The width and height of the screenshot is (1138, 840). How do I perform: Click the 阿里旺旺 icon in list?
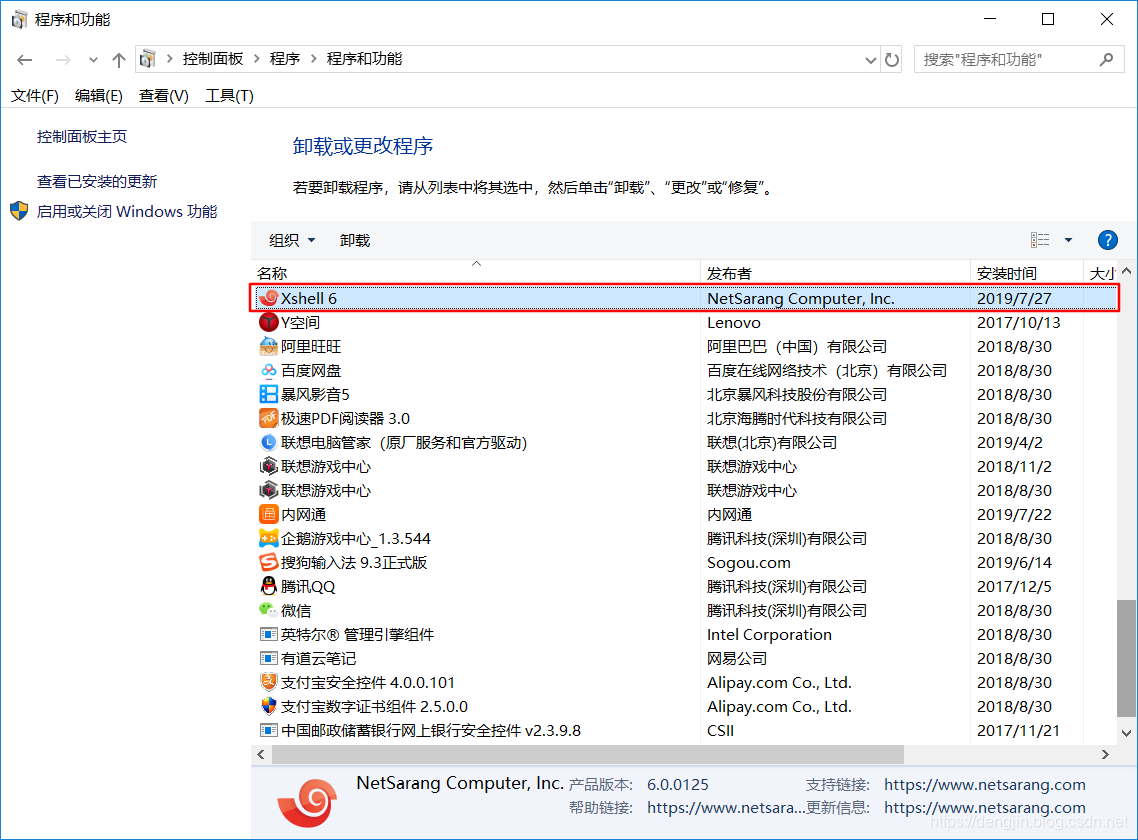(269, 346)
